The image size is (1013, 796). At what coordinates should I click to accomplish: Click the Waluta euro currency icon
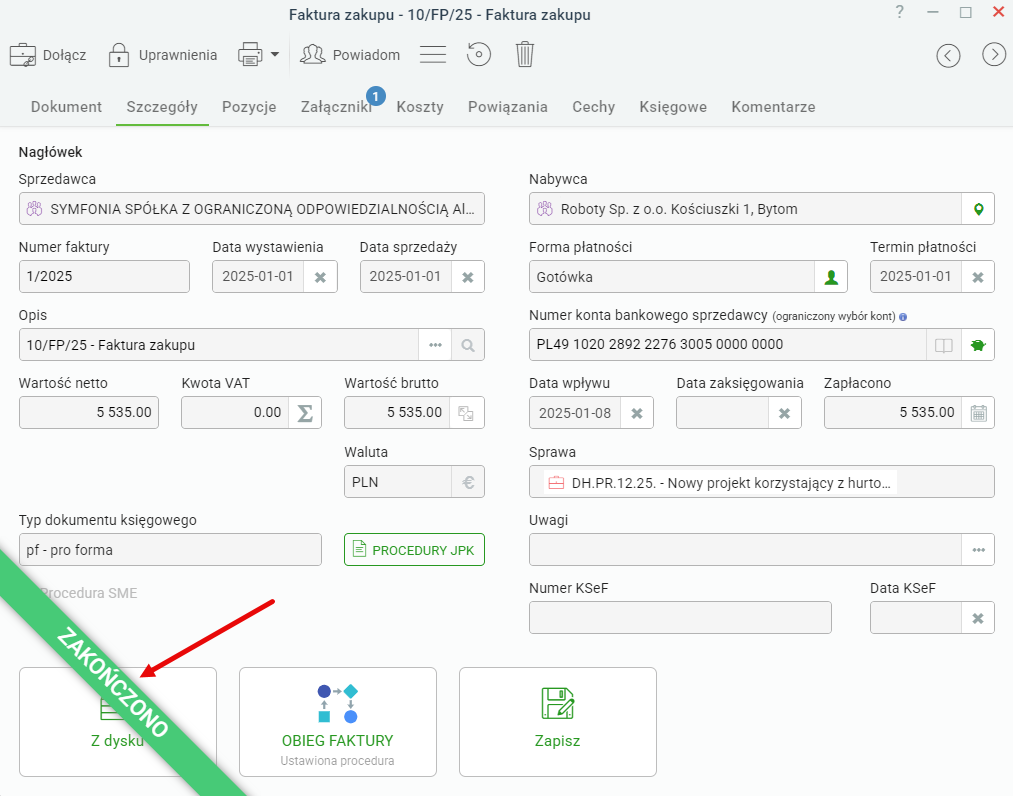click(468, 482)
